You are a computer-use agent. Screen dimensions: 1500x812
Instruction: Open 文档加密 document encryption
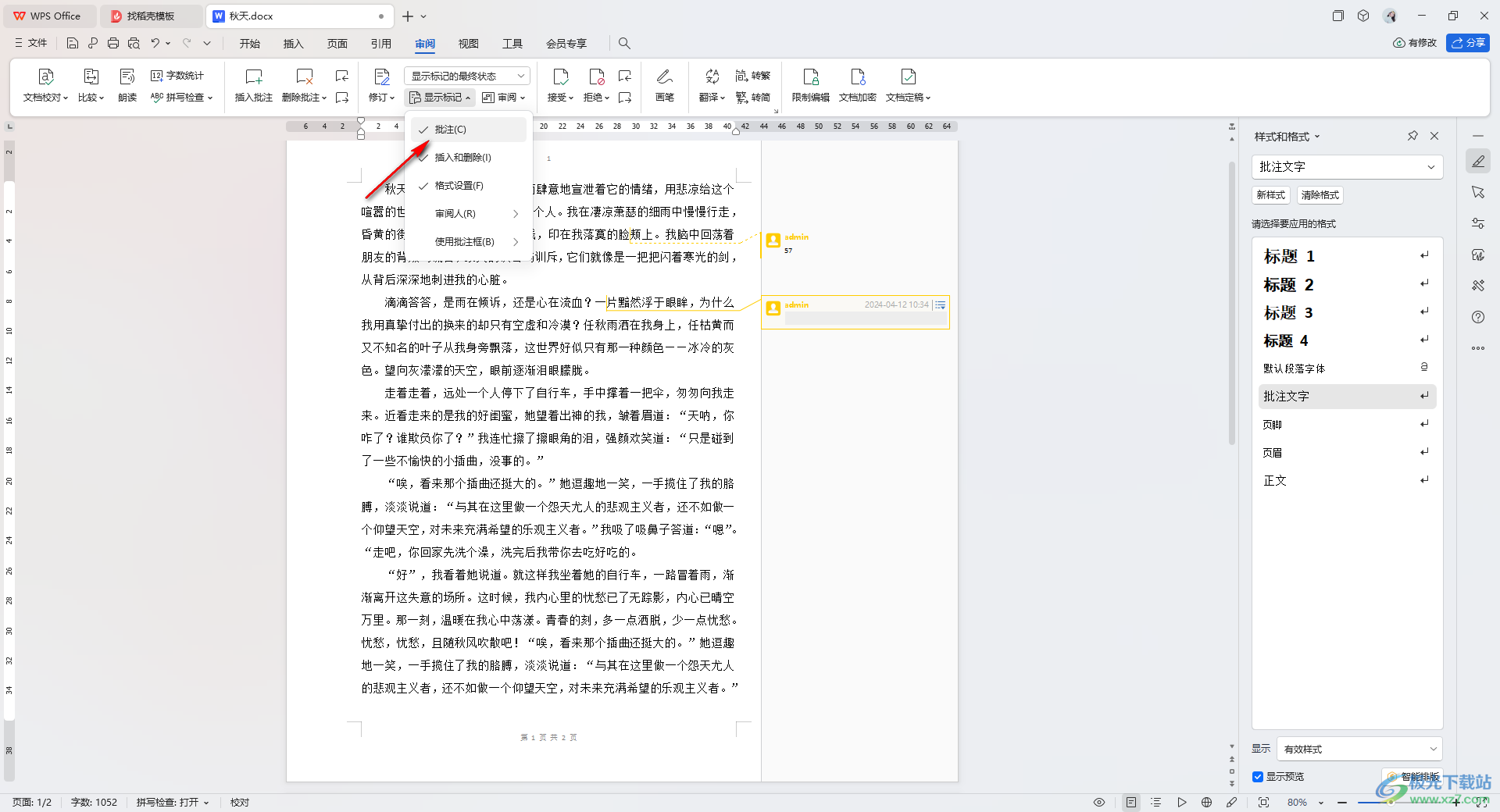pyautogui.click(x=858, y=85)
